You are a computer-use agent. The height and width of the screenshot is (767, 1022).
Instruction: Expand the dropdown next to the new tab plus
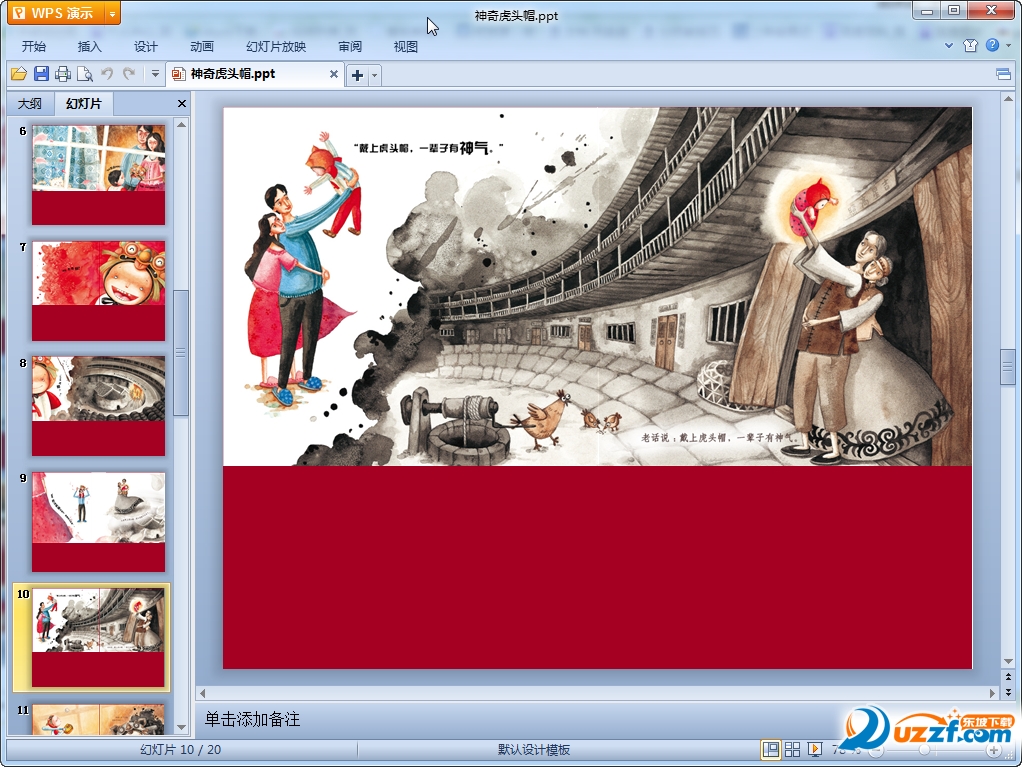[x=375, y=75]
